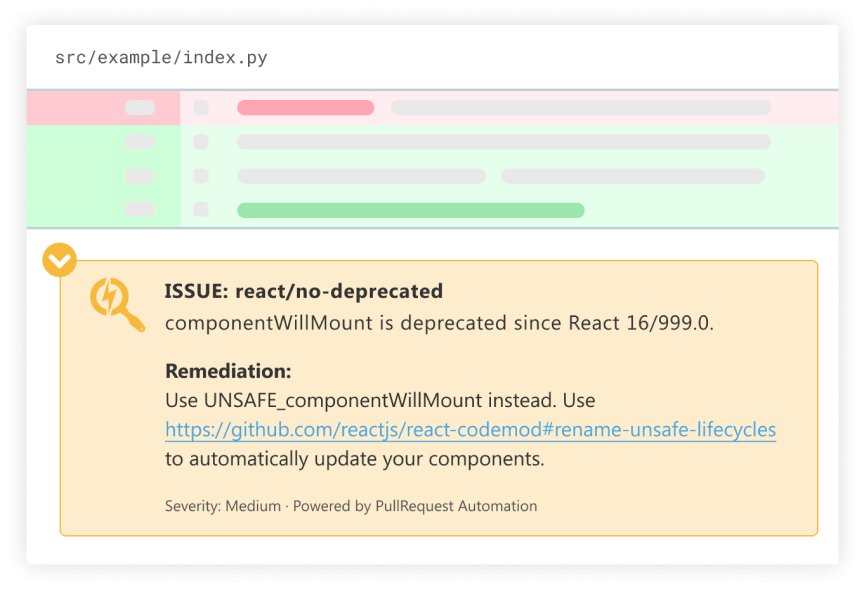Click the small square marker in the red row
864x590 pixels.
click(x=201, y=107)
